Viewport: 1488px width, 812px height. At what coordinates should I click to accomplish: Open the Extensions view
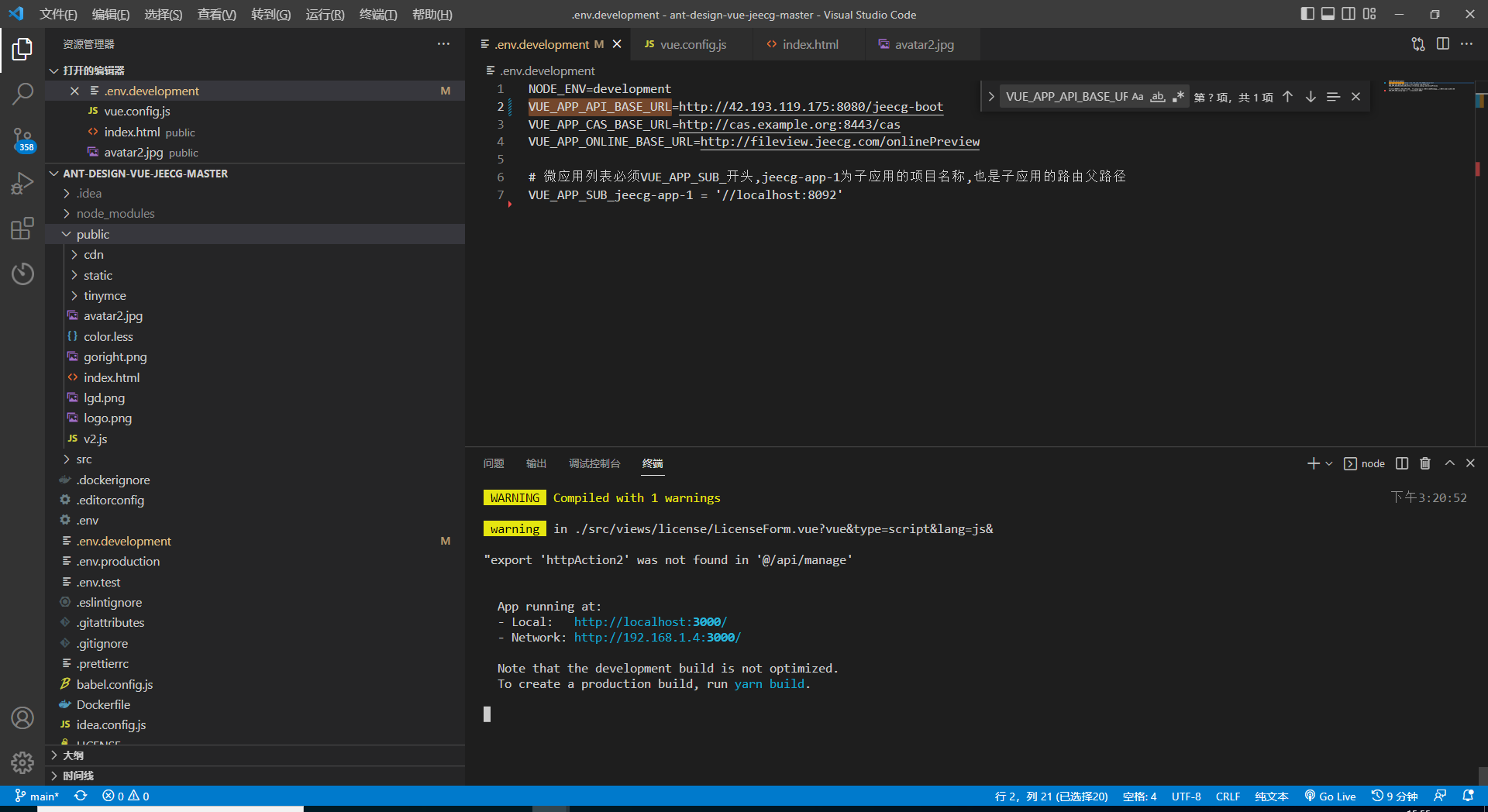click(22, 229)
